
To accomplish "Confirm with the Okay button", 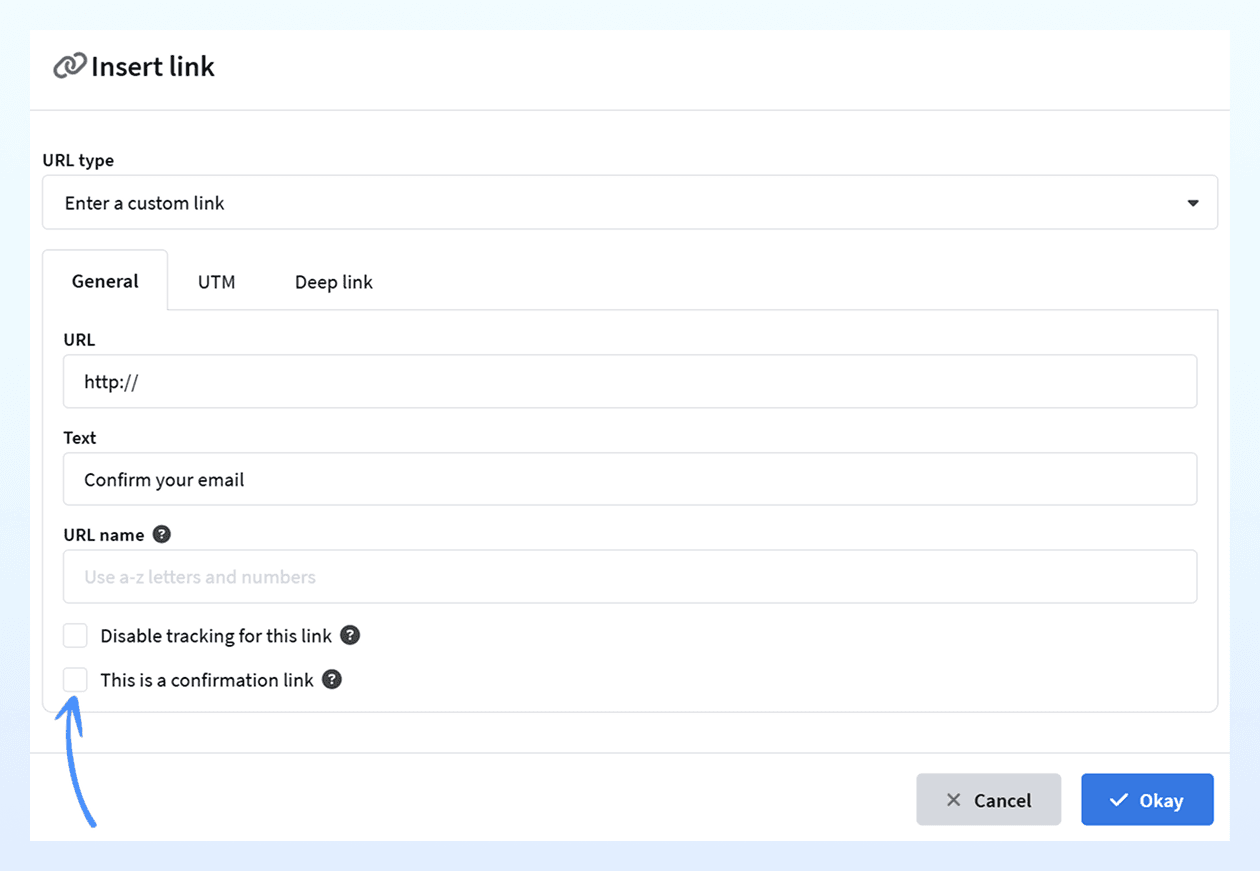I will [1147, 799].
